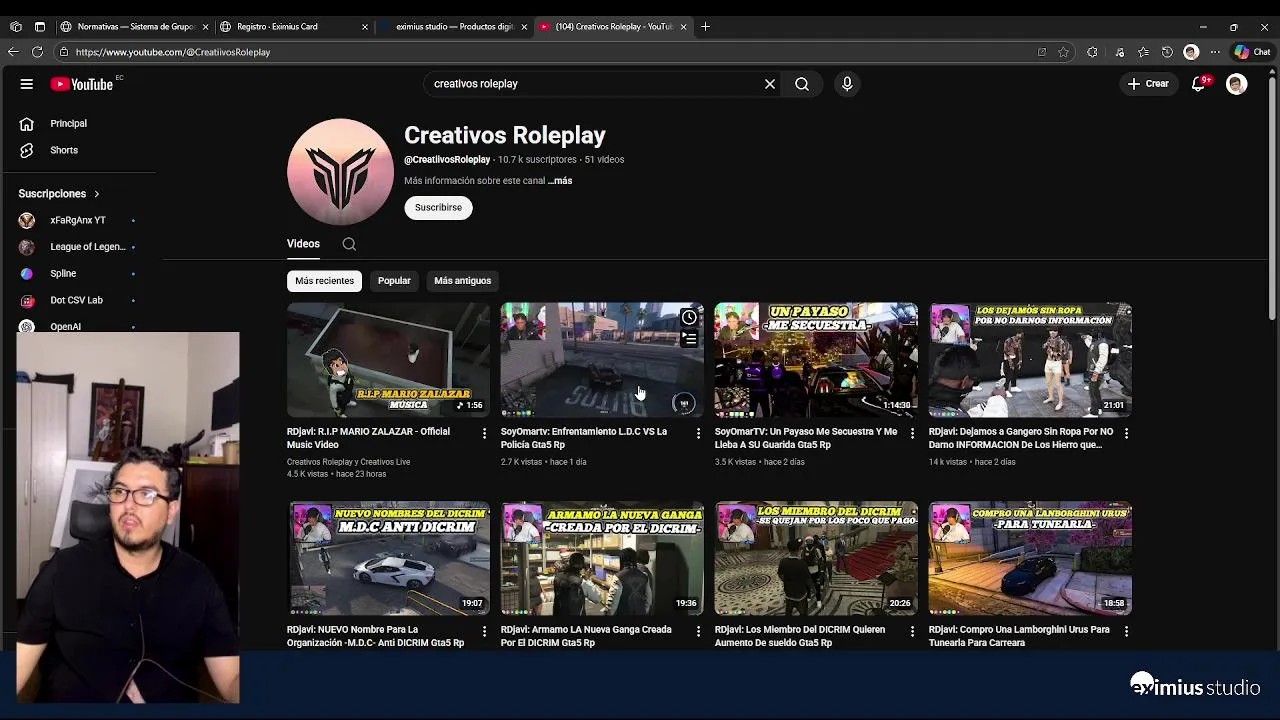Select the Videos channel tab
This screenshot has height=720, width=1280.
pos(303,244)
